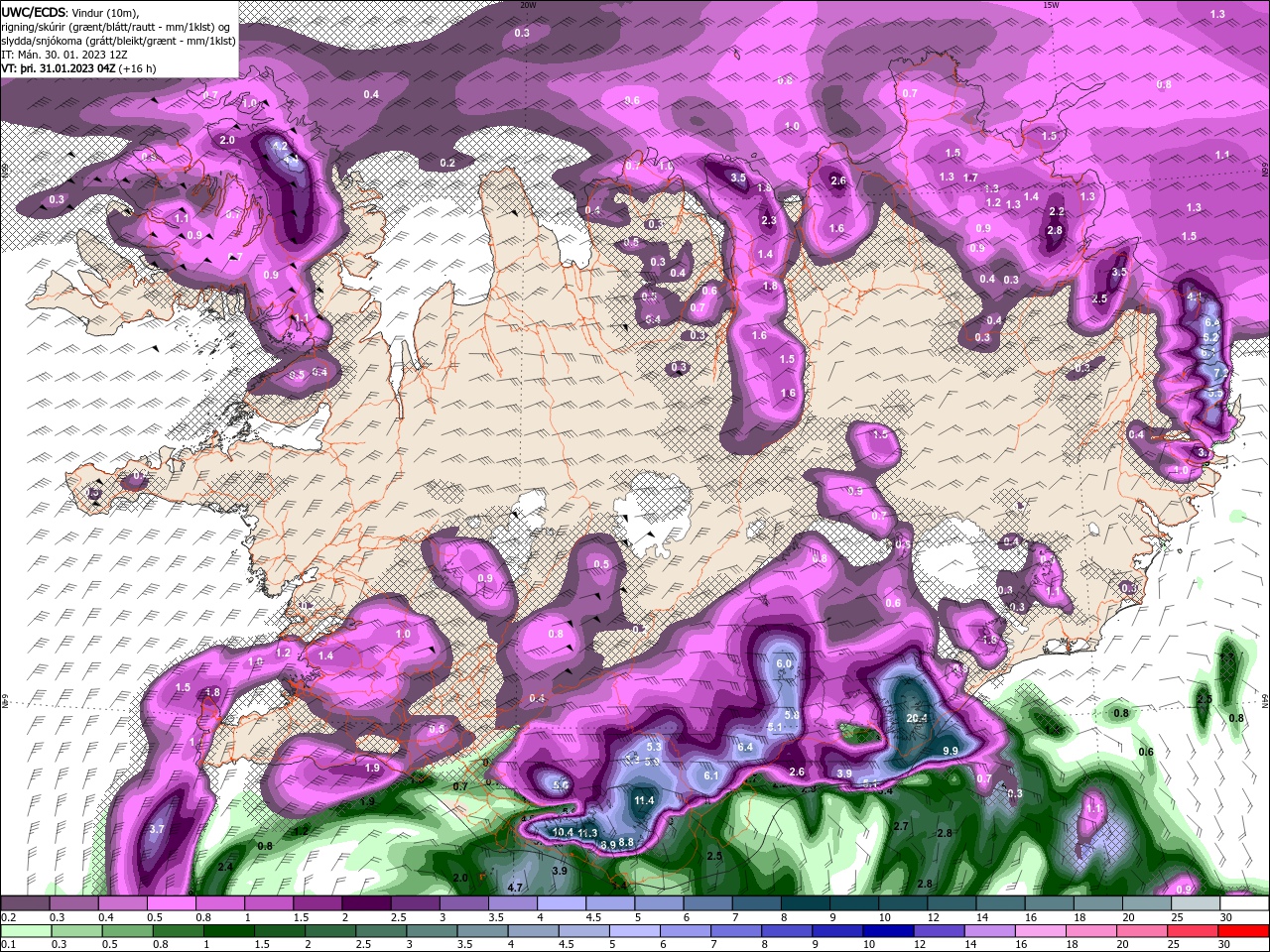Screen dimensions: 1270x952
Task: Click the 11.4 value on the south coast
Action: (644, 800)
